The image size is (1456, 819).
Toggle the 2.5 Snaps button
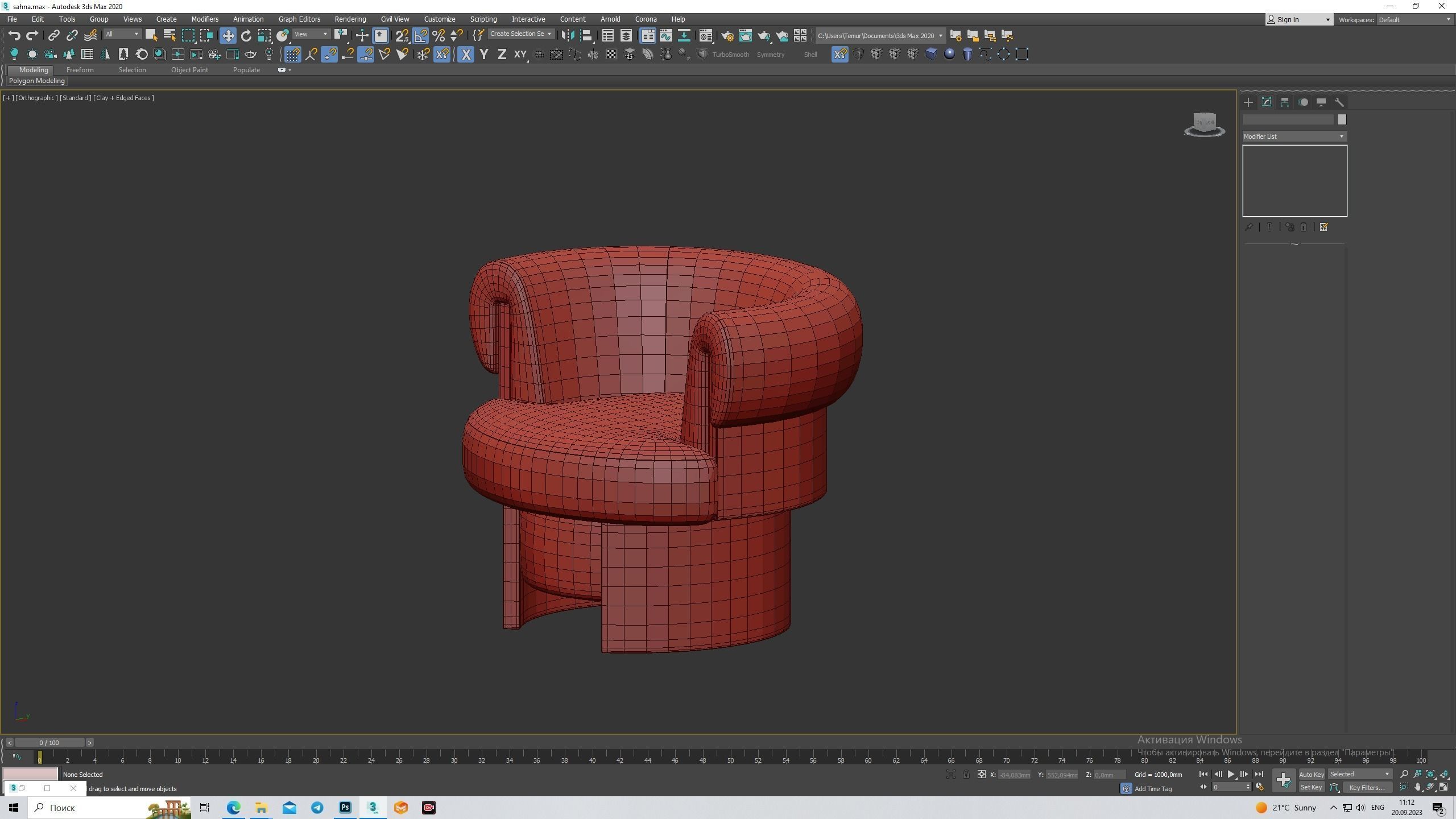402,36
